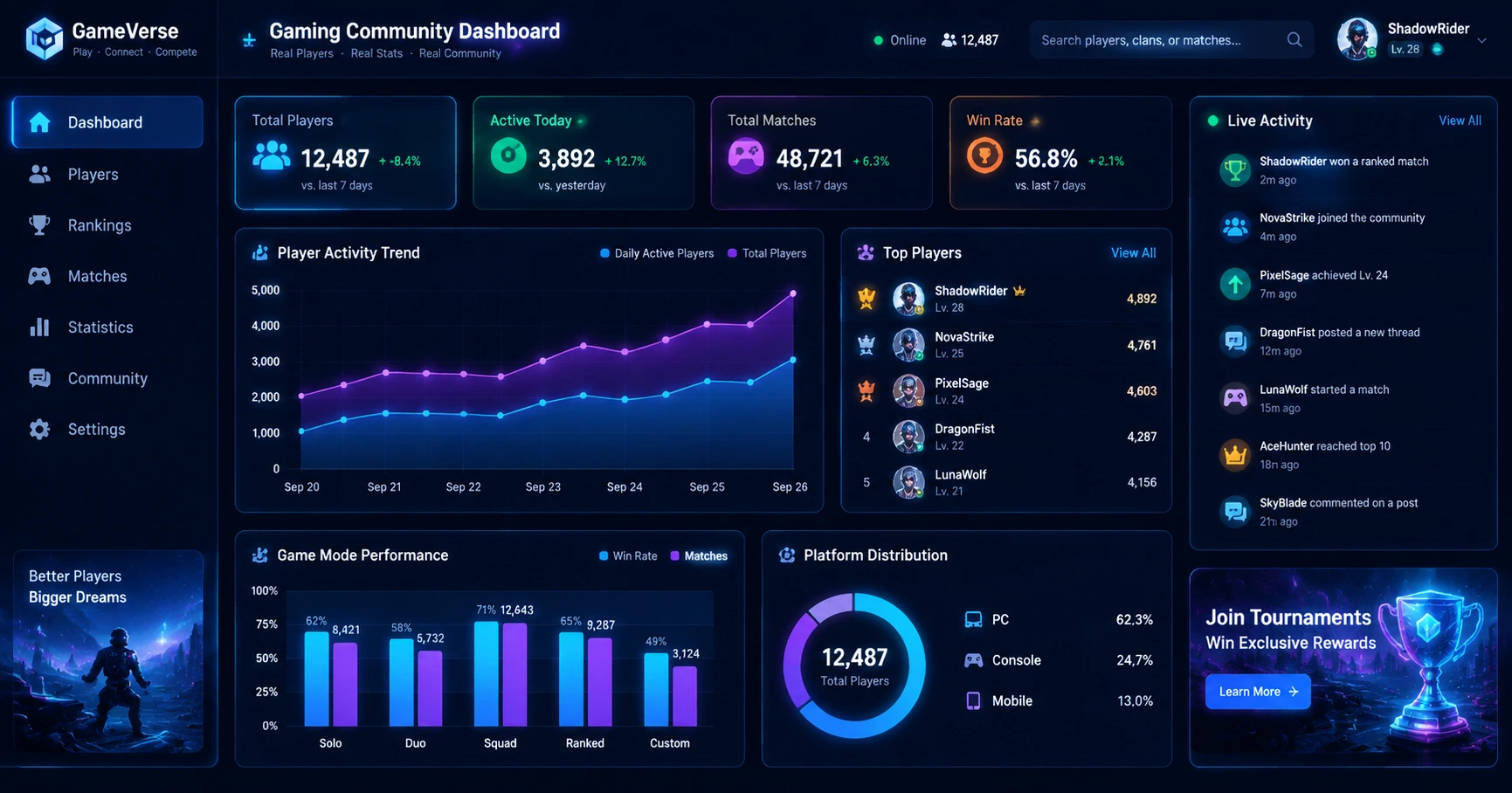This screenshot has width=1512, height=793.
Task: Click the Join Tournaments banner heading
Action: pyautogui.click(x=1288, y=617)
